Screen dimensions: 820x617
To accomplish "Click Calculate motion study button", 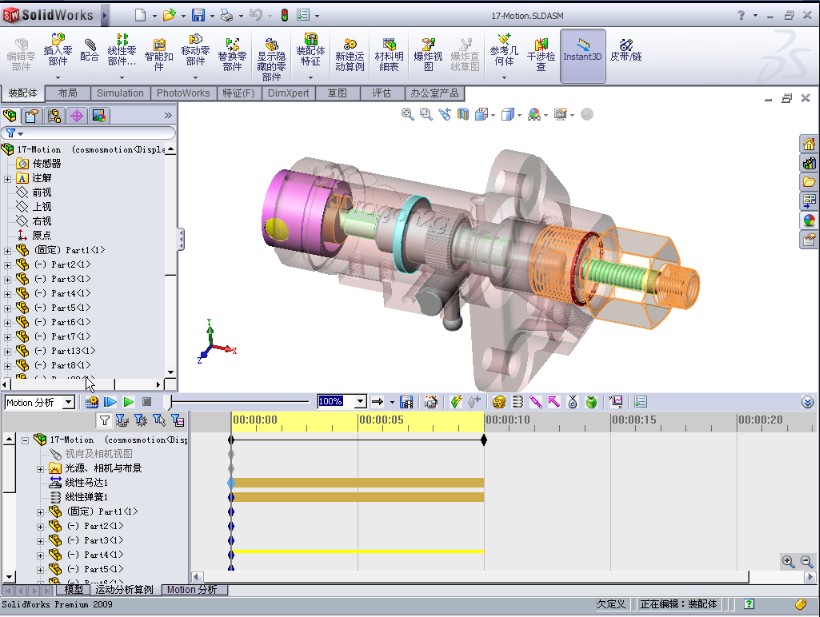I will pyautogui.click(x=92, y=402).
